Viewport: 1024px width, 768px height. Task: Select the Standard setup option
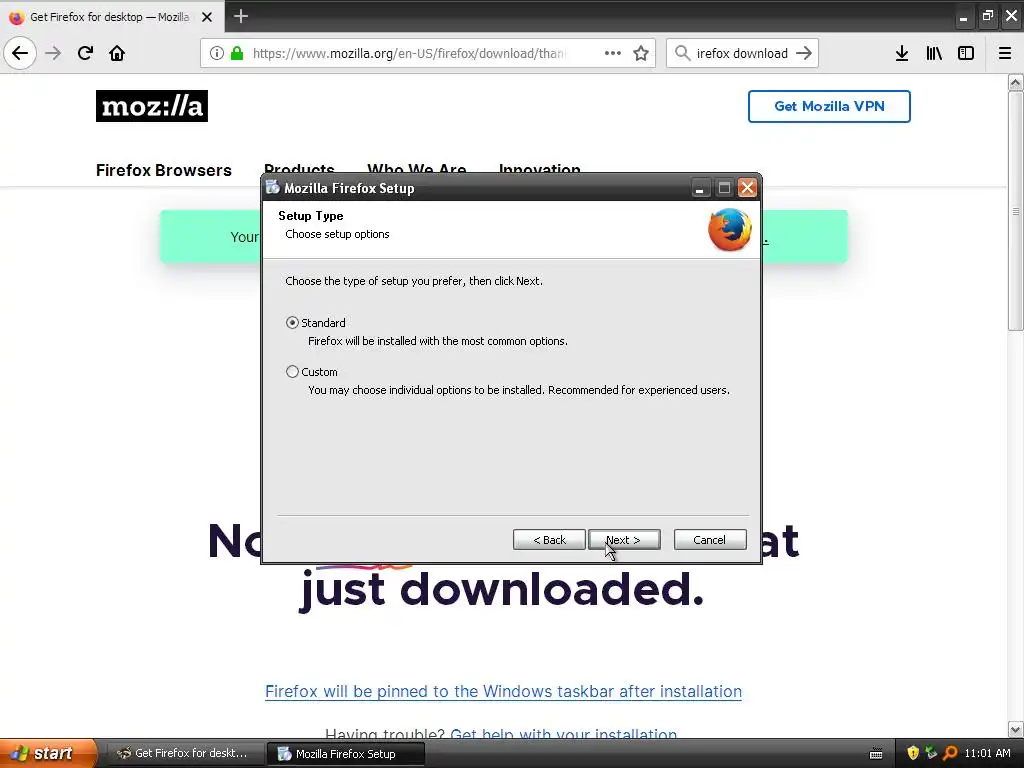(x=293, y=323)
